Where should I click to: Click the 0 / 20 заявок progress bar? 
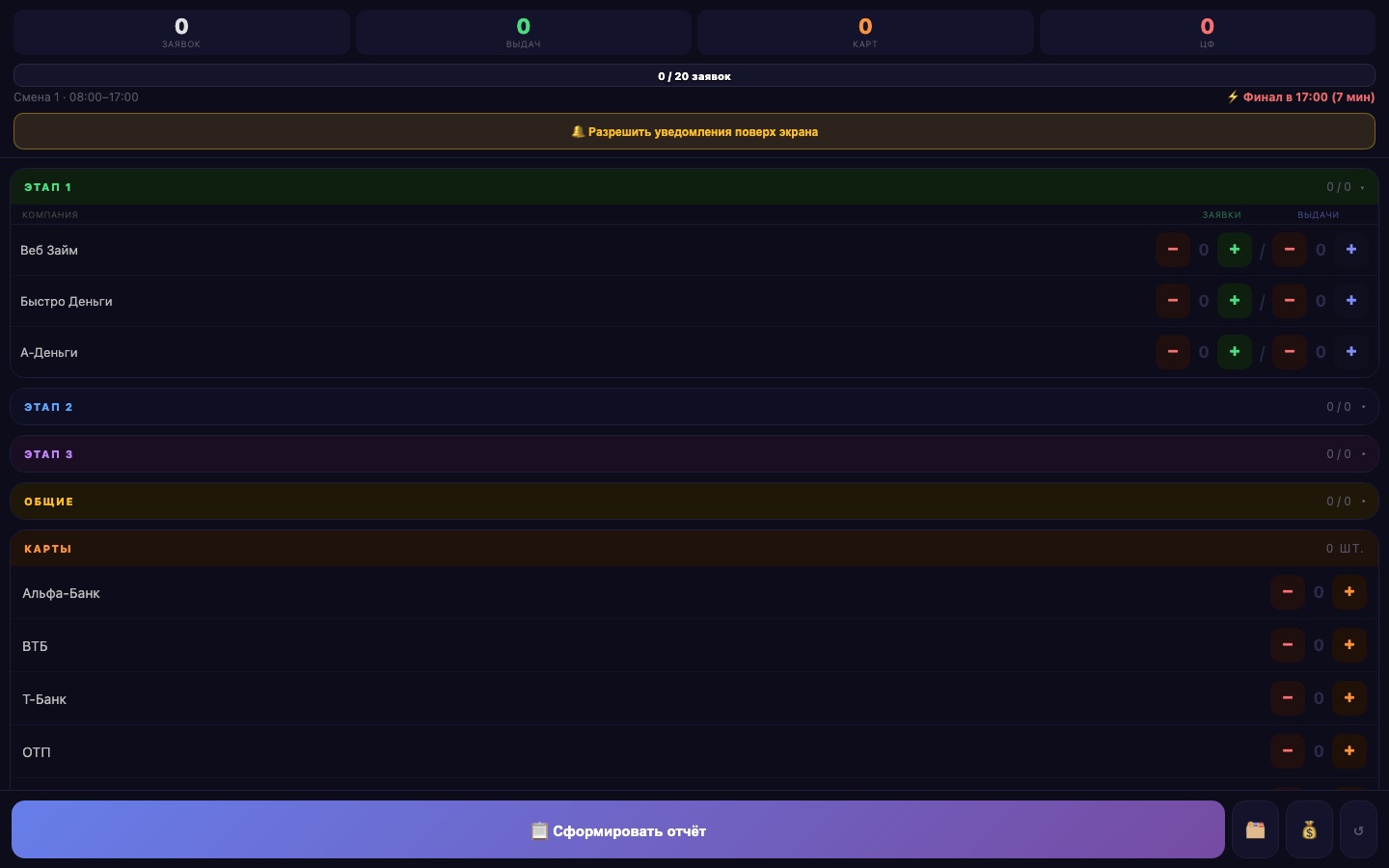694,76
